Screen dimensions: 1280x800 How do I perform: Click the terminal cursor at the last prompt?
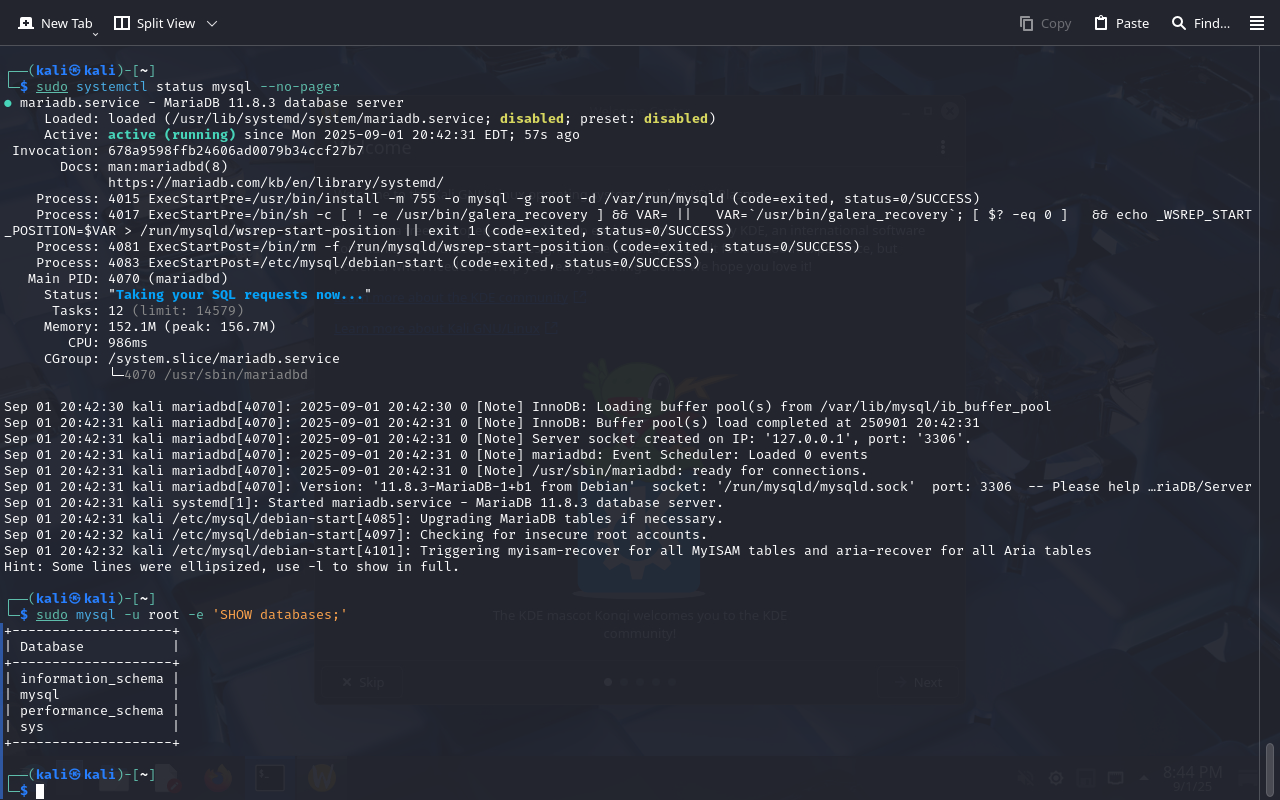(40, 791)
